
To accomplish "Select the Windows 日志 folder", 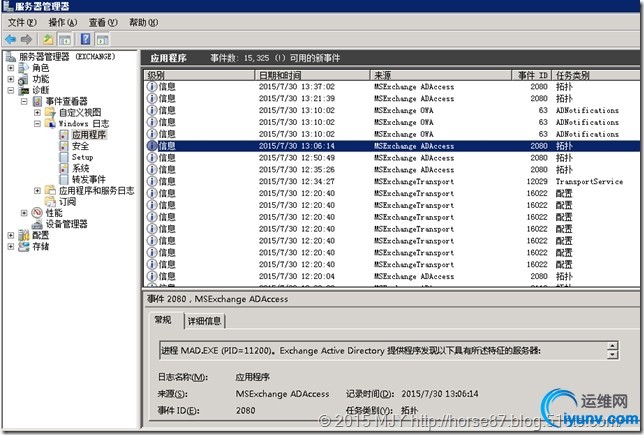I will (x=84, y=123).
